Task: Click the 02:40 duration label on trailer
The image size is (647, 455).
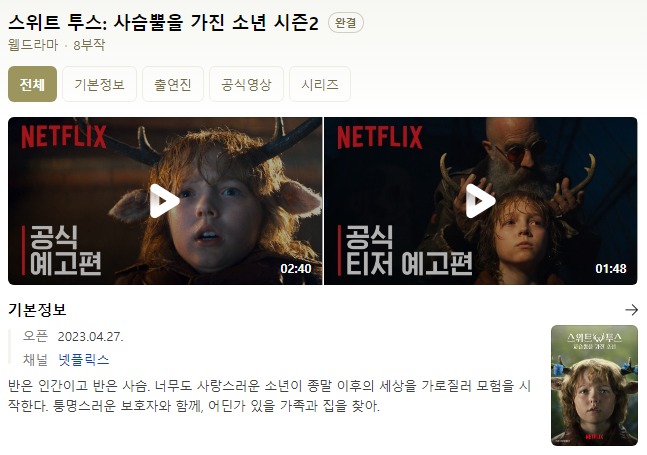Action: tap(296, 269)
